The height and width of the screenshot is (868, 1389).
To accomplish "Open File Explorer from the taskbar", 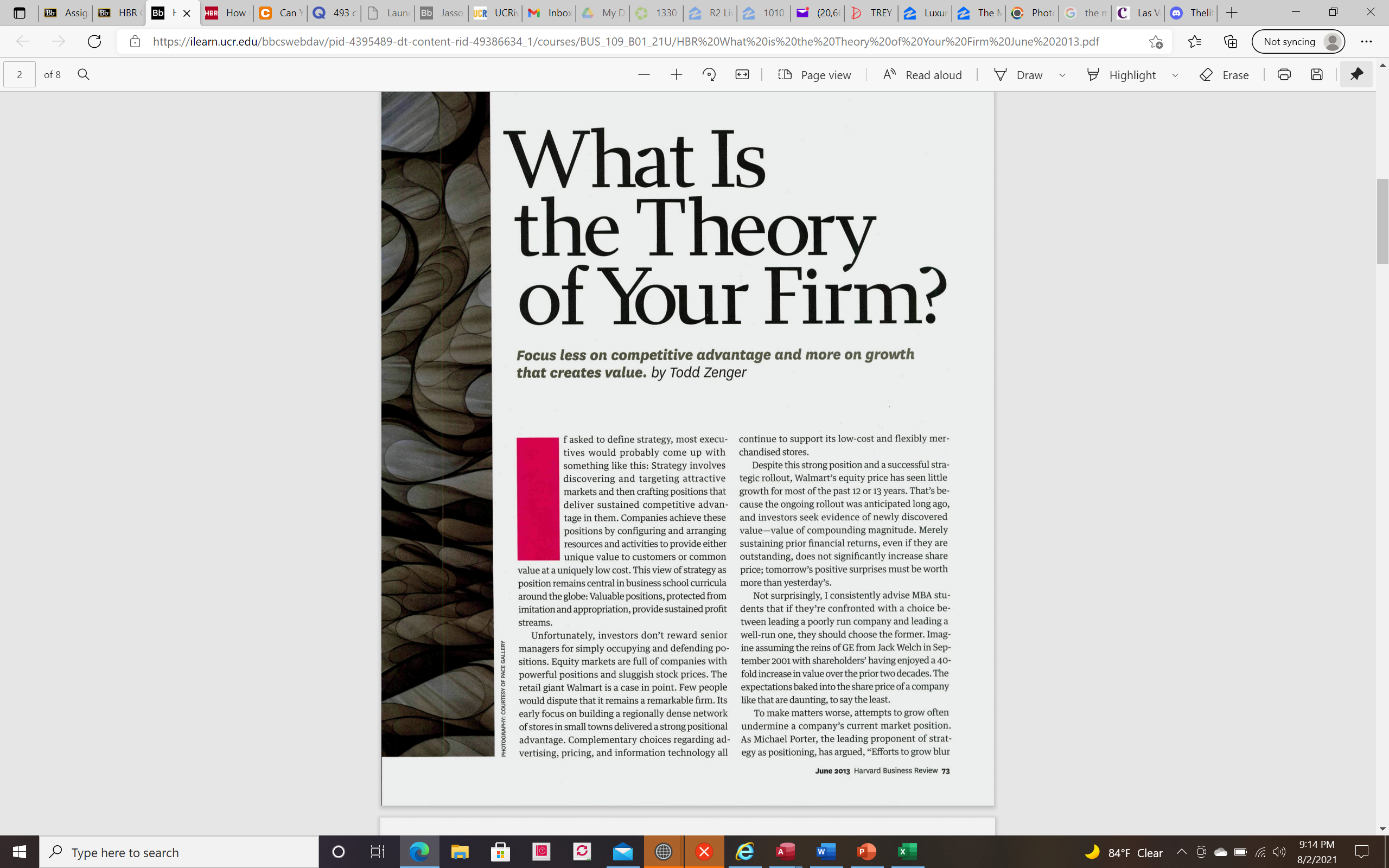I will coord(460,852).
